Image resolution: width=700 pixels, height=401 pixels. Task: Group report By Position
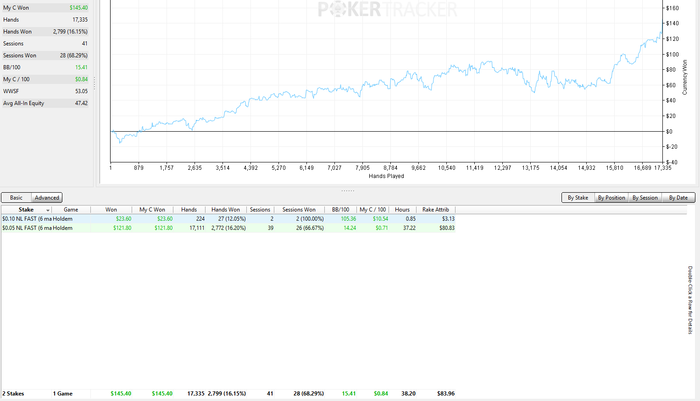click(611, 197)
